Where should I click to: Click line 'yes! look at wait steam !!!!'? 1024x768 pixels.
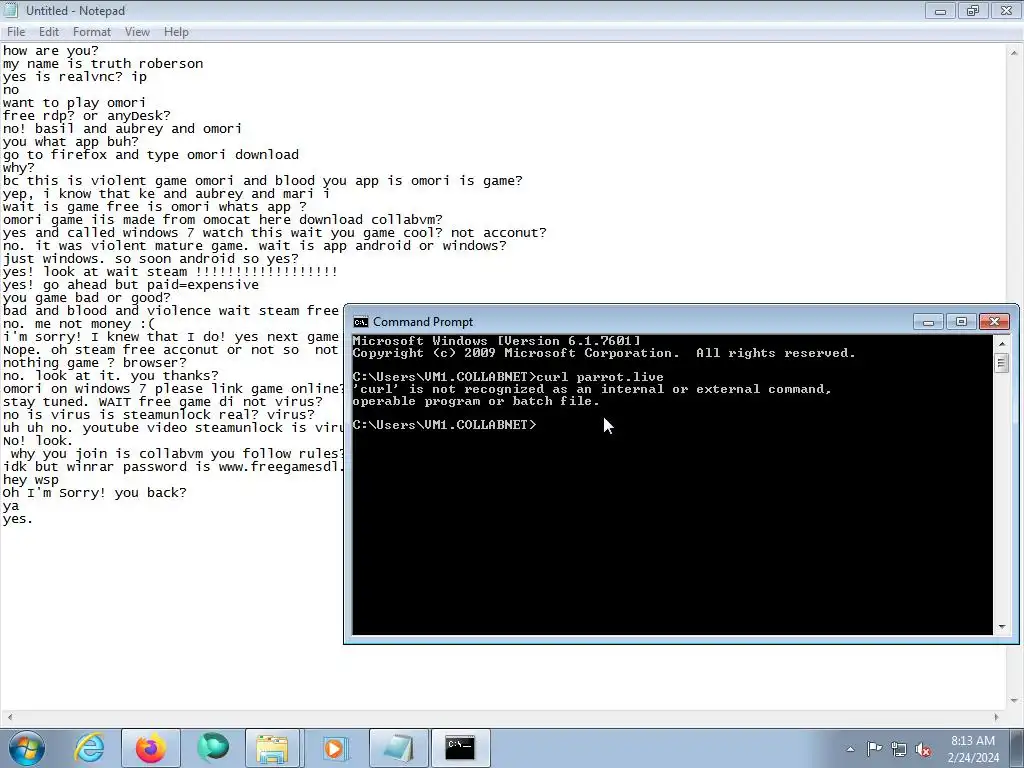170,272
